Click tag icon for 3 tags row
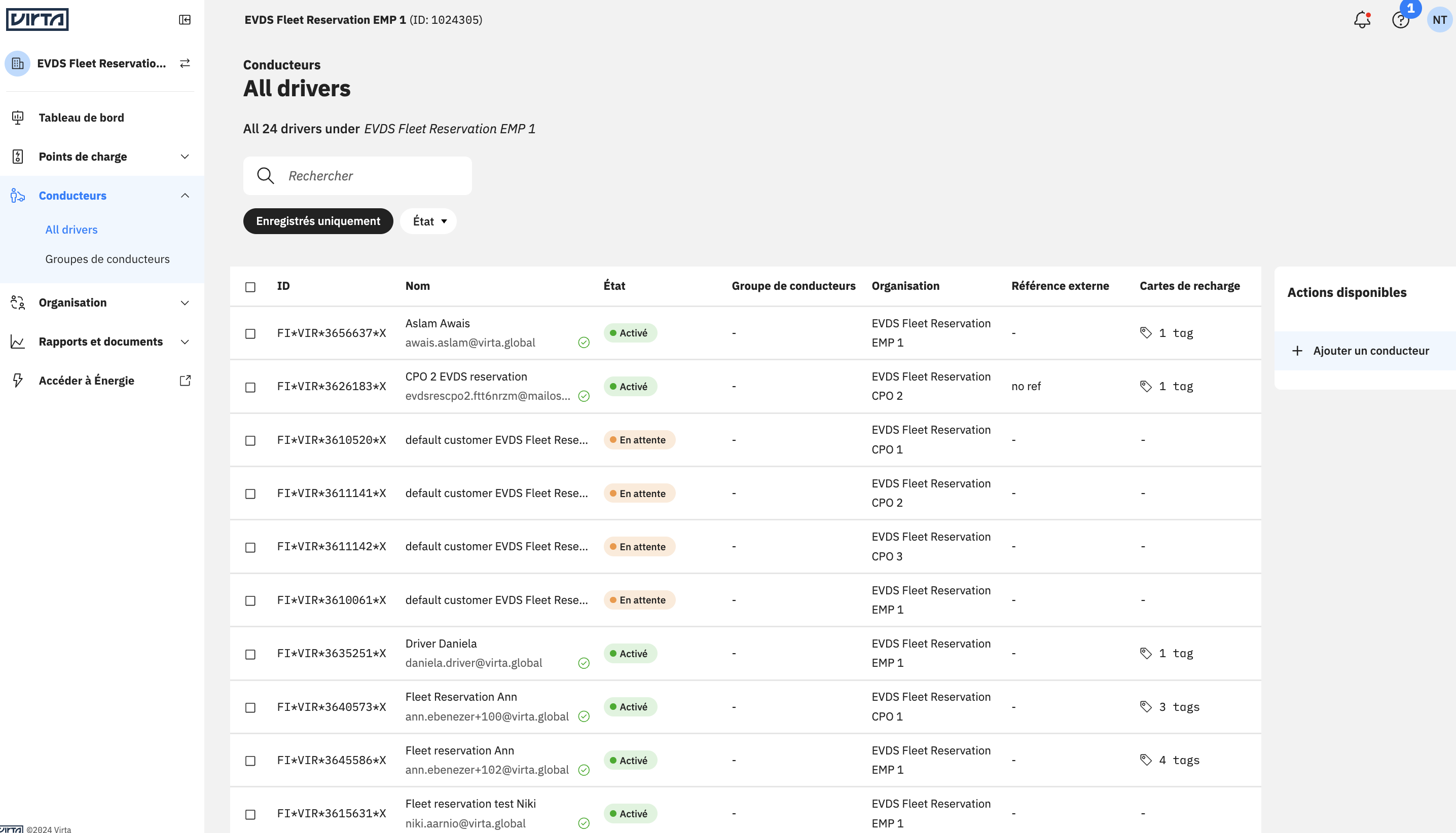 tap(1145, 707)
